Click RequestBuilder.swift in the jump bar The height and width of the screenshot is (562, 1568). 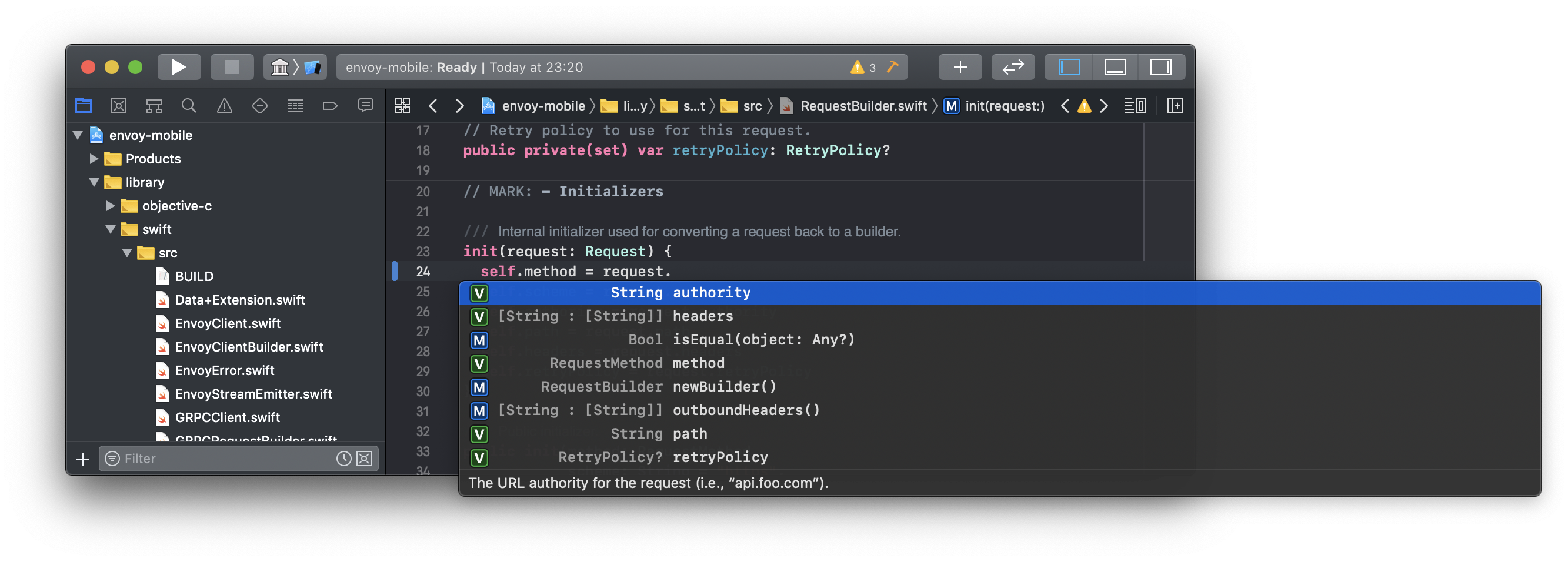853,106
